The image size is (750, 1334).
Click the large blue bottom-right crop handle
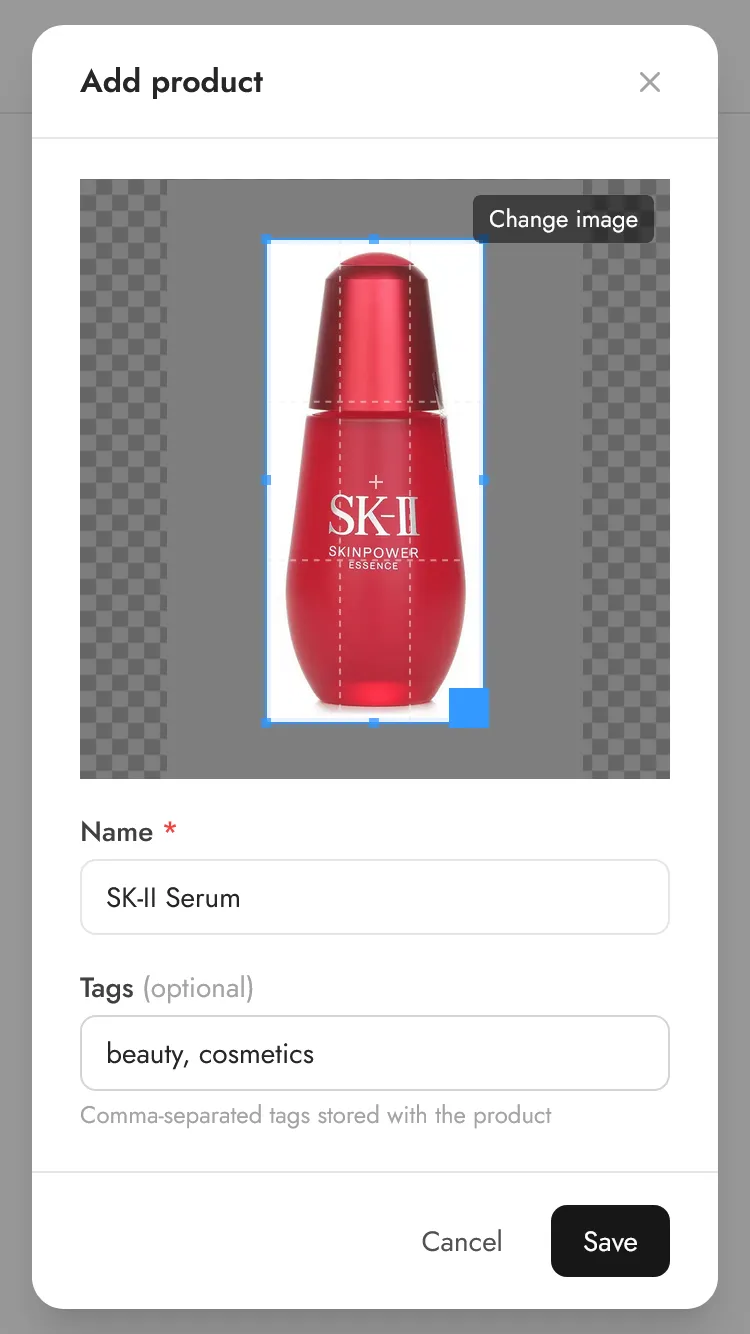click(469, 708)
